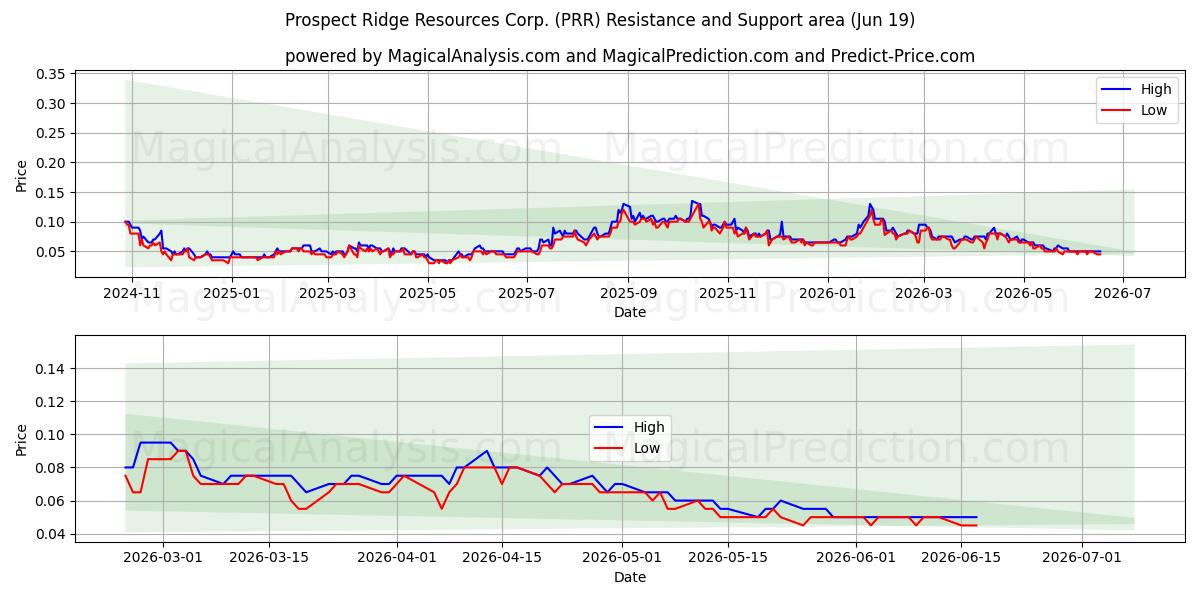Click the 0.10 tick on the top chart

point(50,222)
